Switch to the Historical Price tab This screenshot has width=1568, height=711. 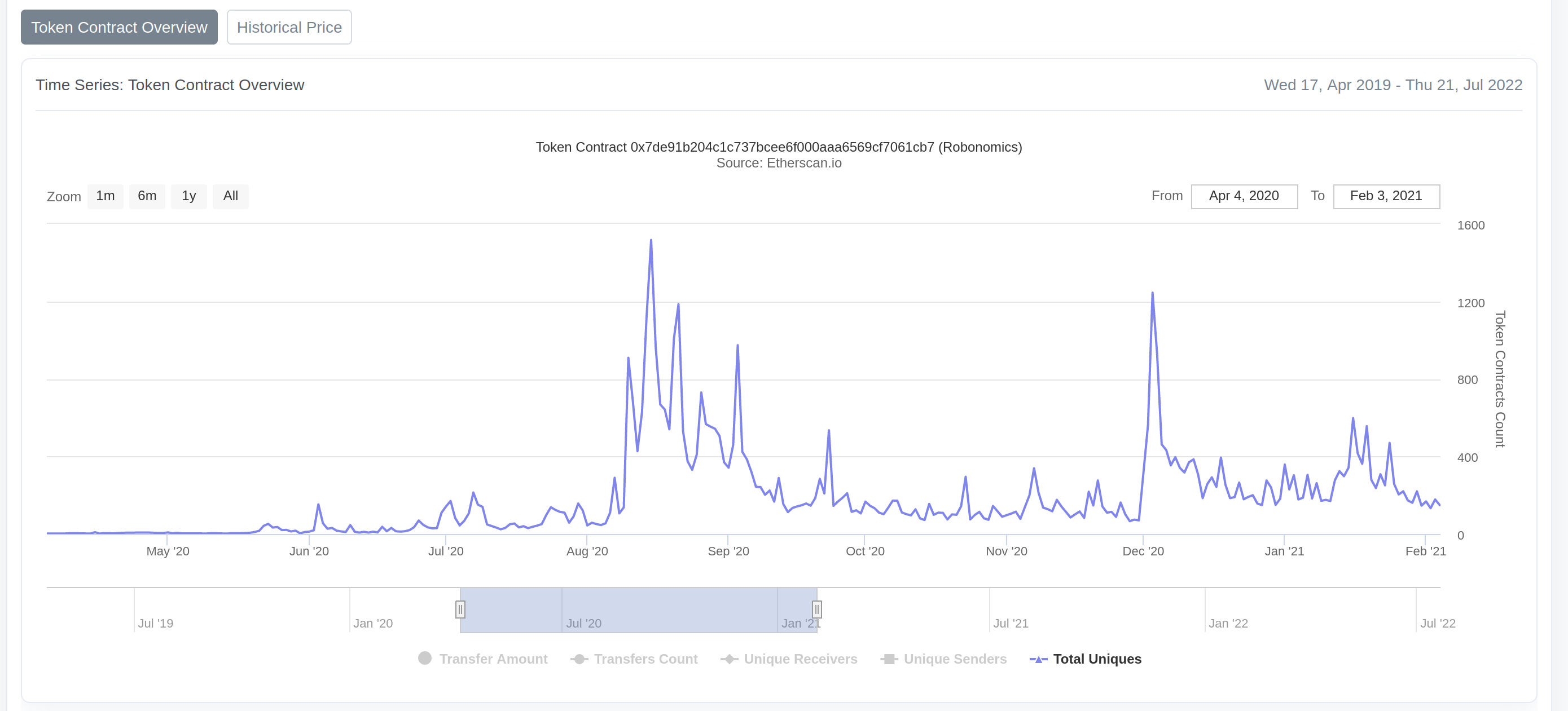pyautogui.click(x=289, y=27)
